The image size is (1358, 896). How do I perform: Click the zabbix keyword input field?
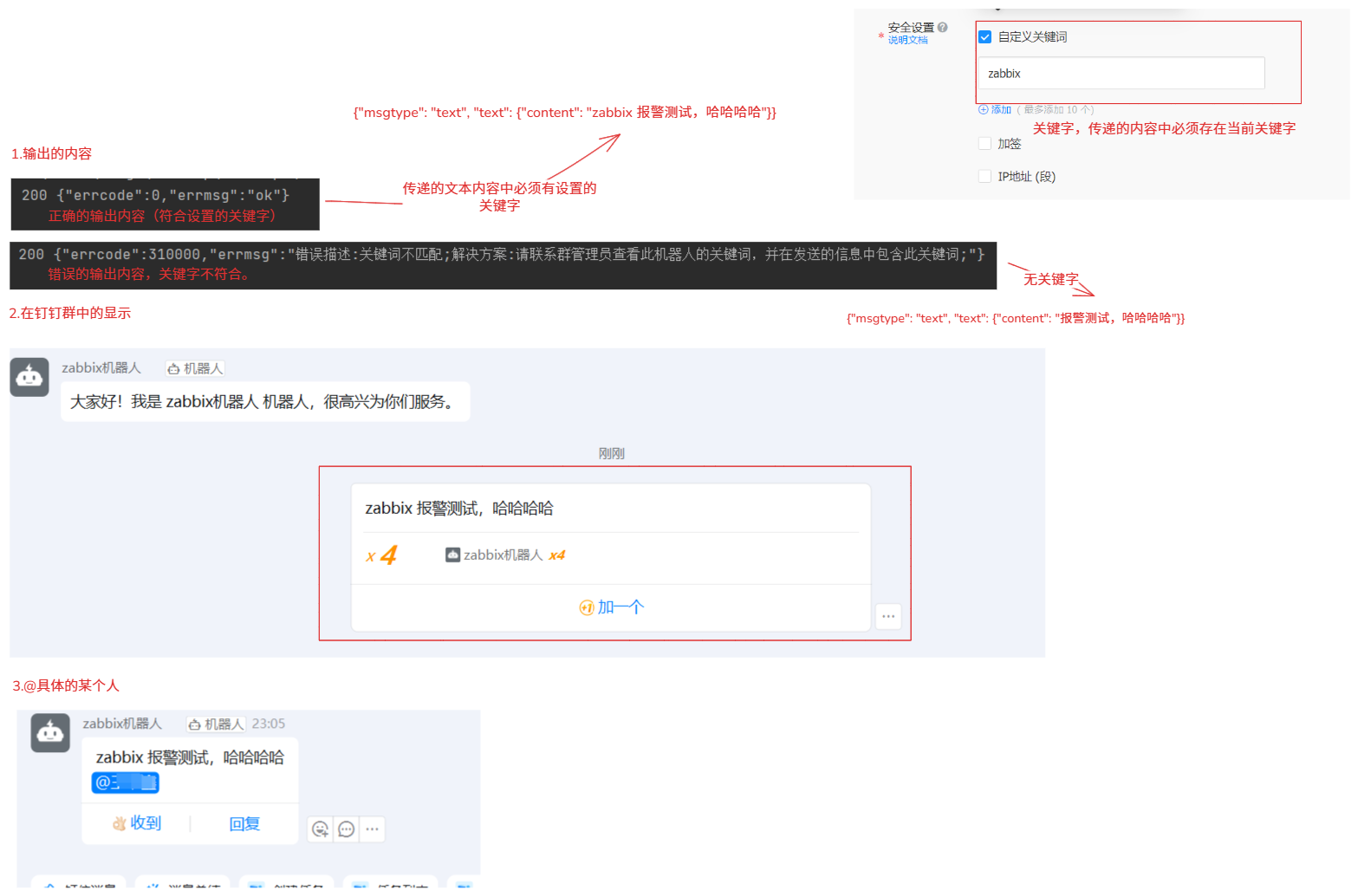[x=1121, y=74]
